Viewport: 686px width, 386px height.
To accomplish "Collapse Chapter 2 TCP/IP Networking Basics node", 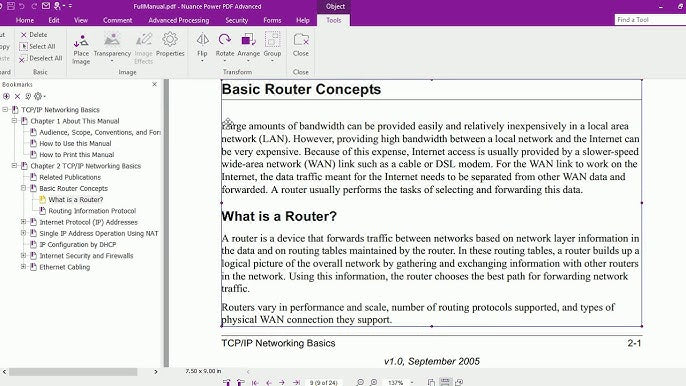I will tap(14, 166).
